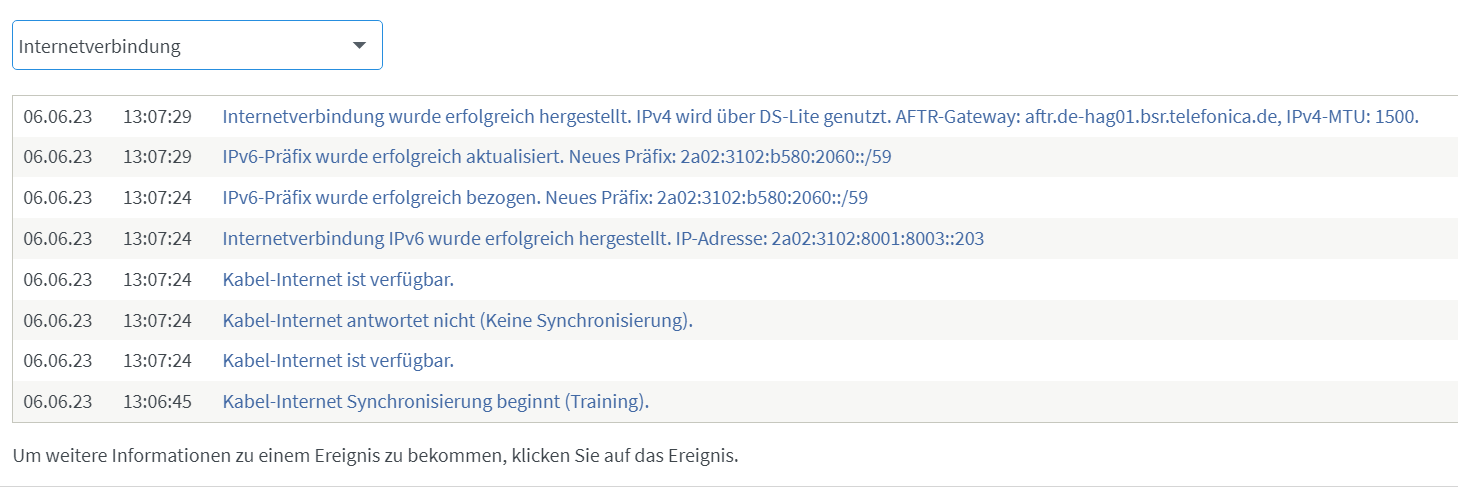Click the IP address 2a02:3102:8001:8003::203
The width and height of the screenshot is (1458, 501).
point(878,239)
